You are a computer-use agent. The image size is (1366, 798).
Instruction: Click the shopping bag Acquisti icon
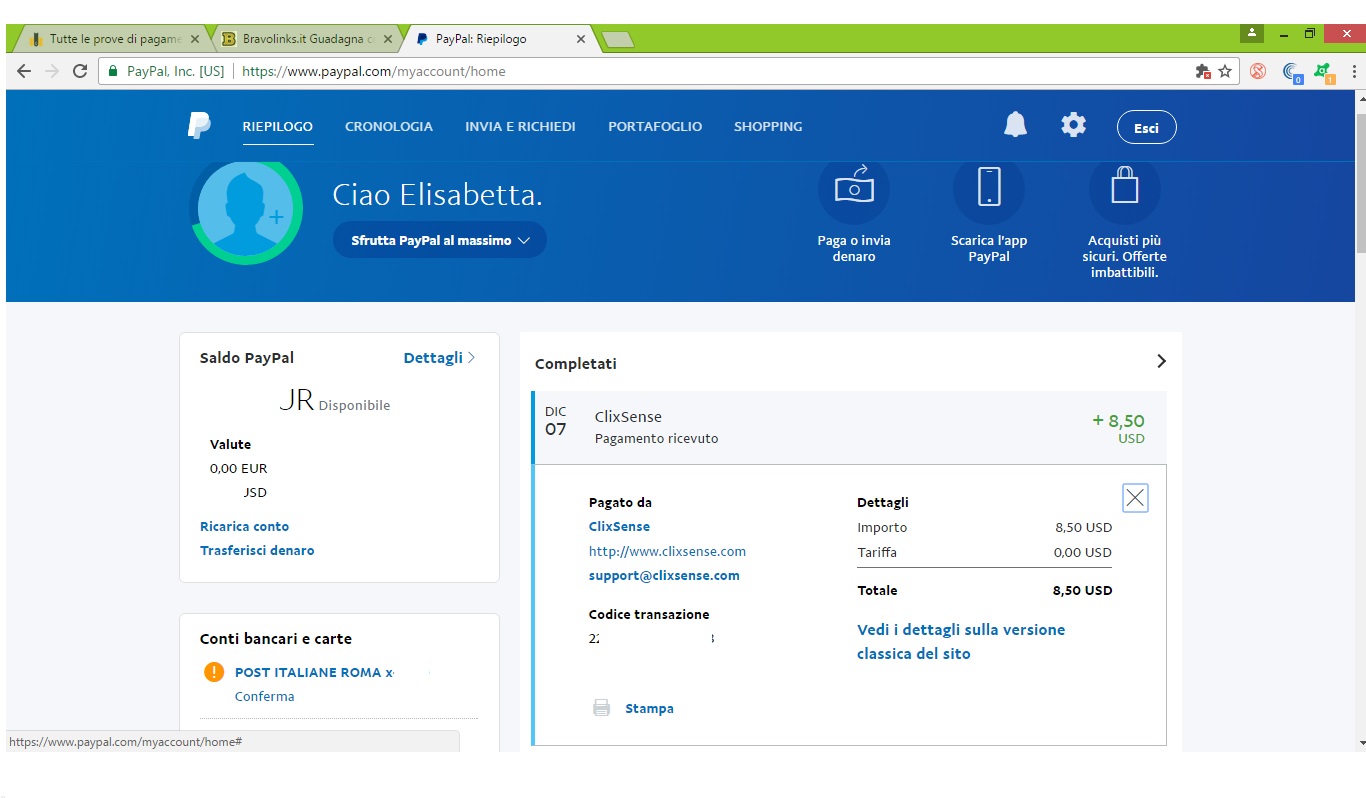(1125, 188)
